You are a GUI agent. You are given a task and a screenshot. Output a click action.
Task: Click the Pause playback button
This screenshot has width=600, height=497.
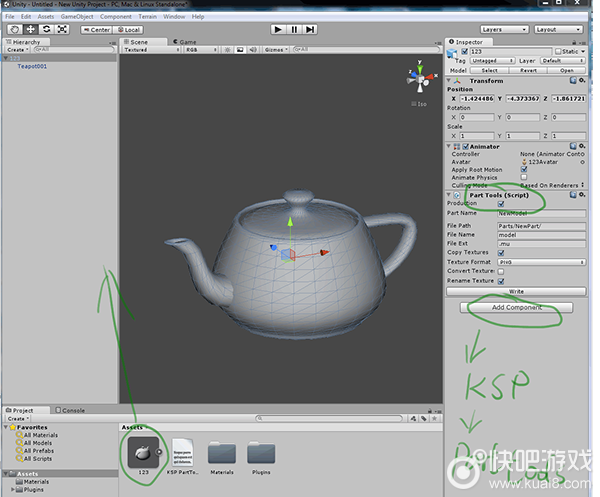(x=294, y=29)
